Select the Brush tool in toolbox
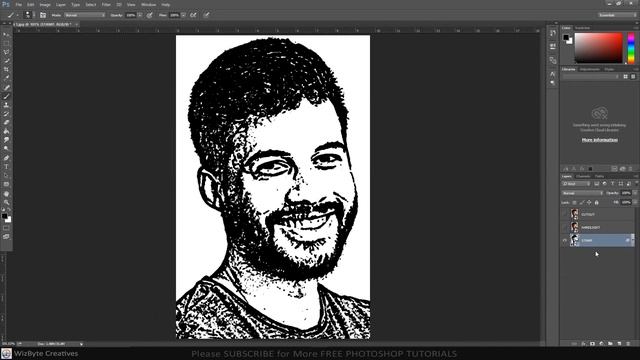The height and width of the screenshot is (360, 640). (6, 96)
